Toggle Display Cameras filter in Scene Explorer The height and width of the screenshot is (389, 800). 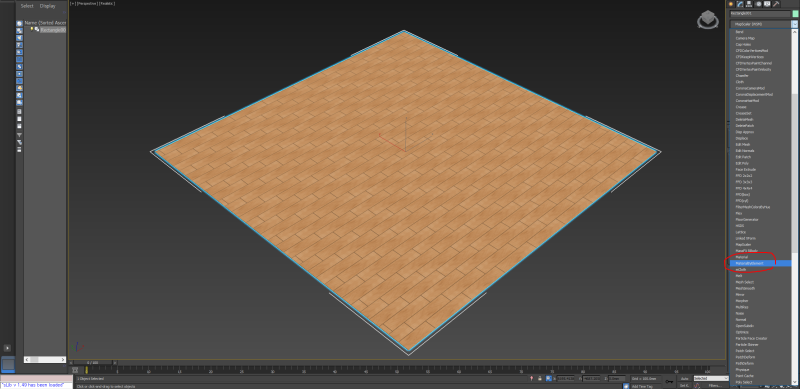point(19,45)
